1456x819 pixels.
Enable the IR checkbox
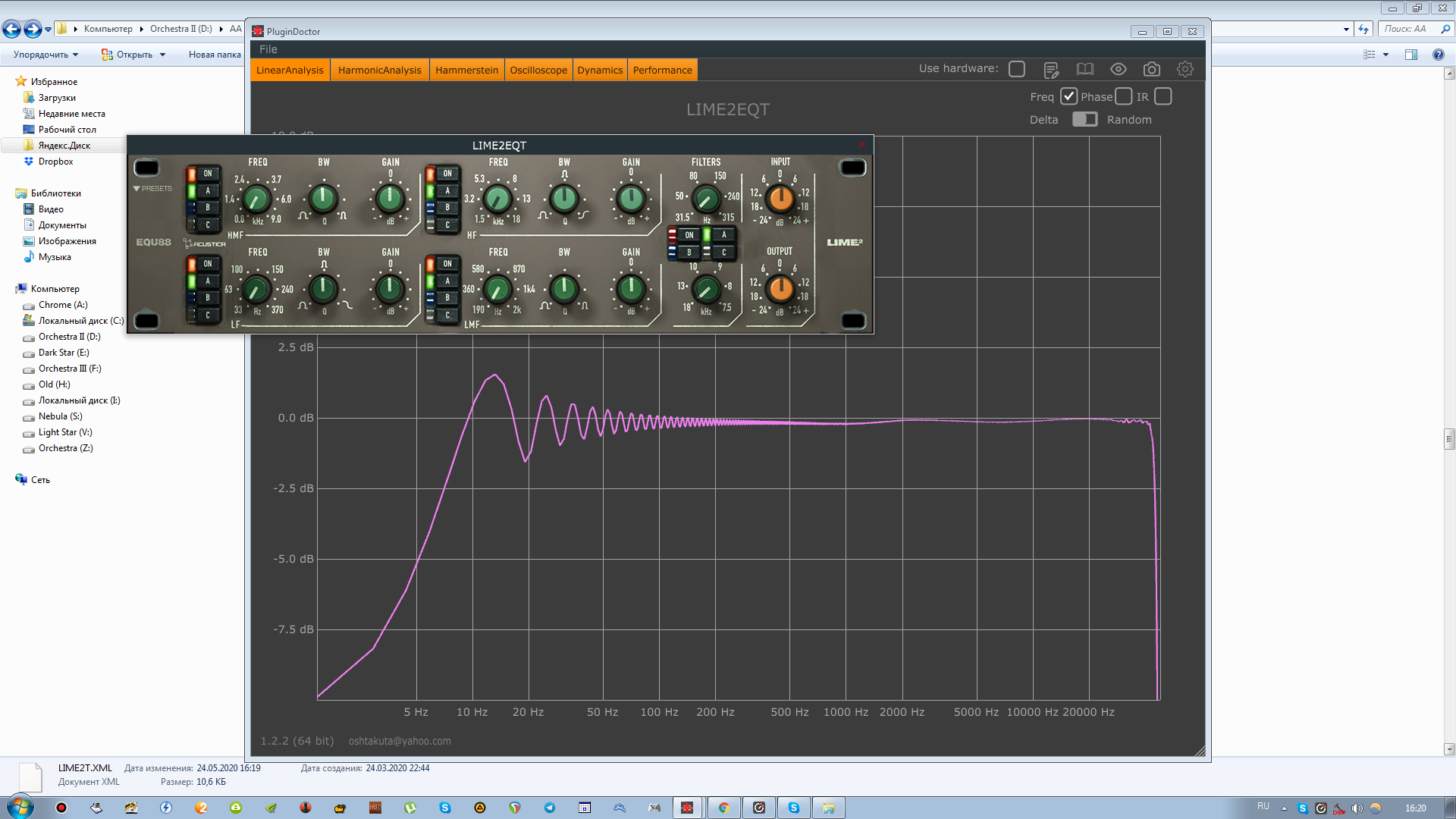tap(1163, 96)
